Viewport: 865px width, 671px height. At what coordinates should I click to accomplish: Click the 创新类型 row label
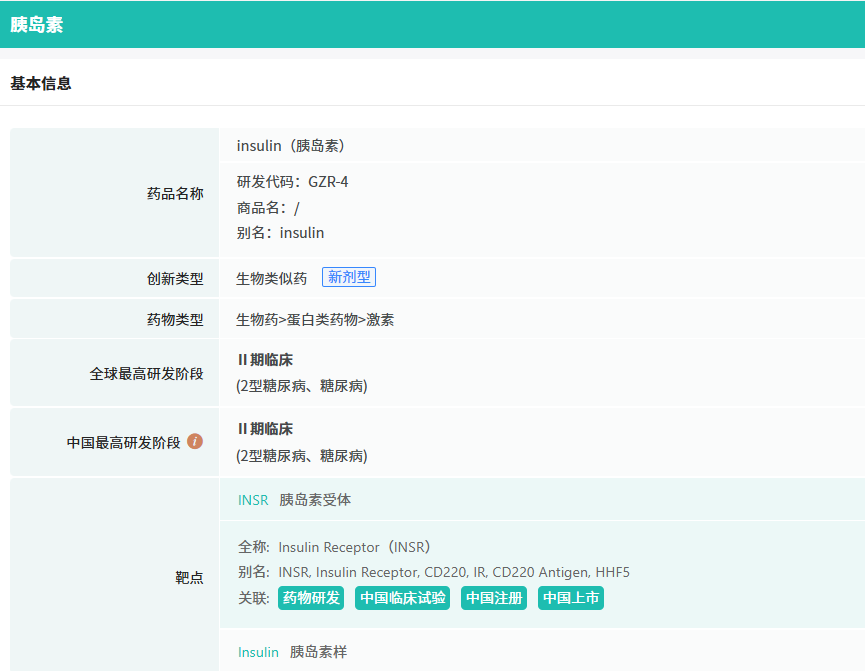click(x=175, y=279)
